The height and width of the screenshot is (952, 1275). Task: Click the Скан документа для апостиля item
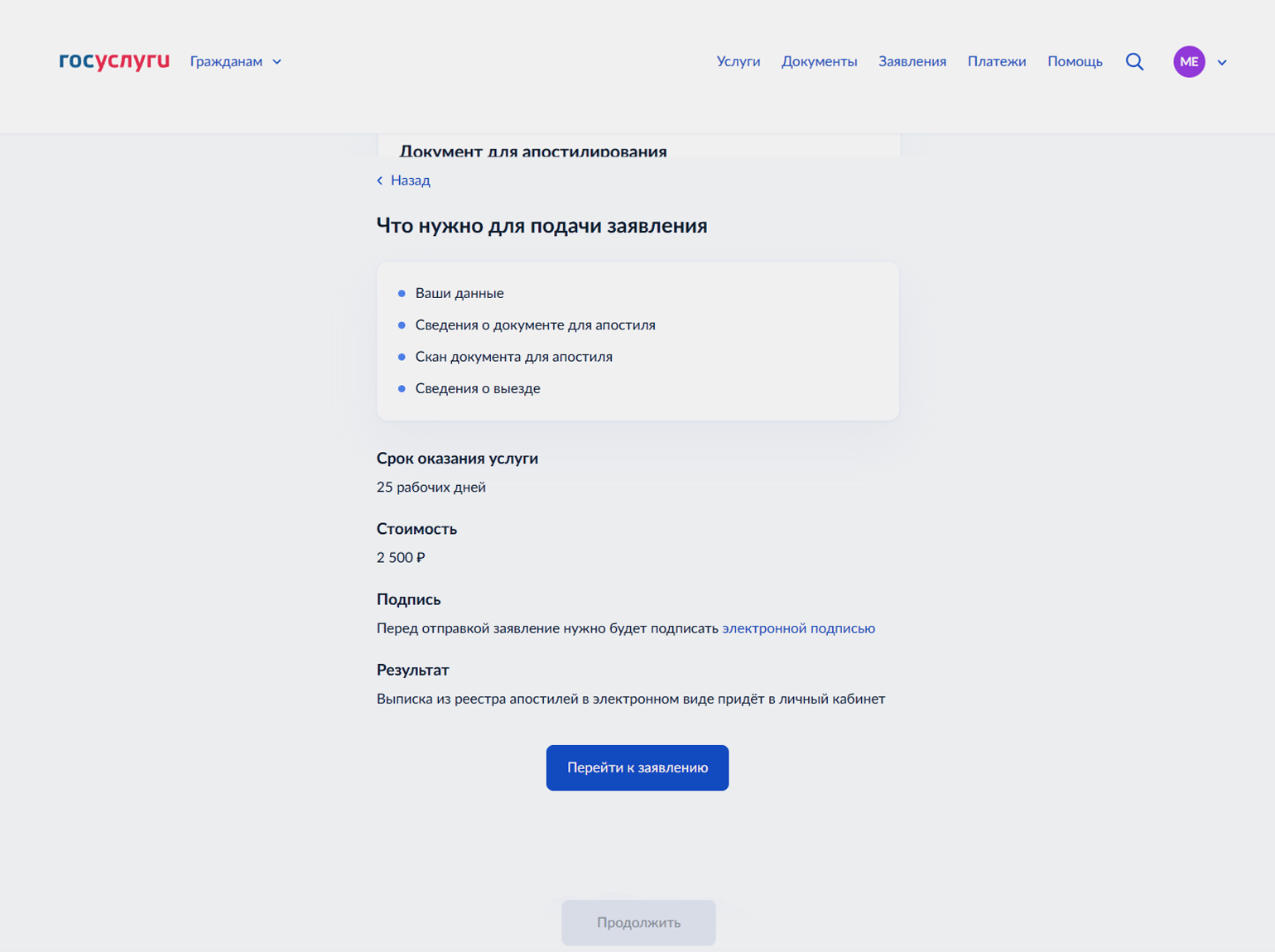pos(513,357)
